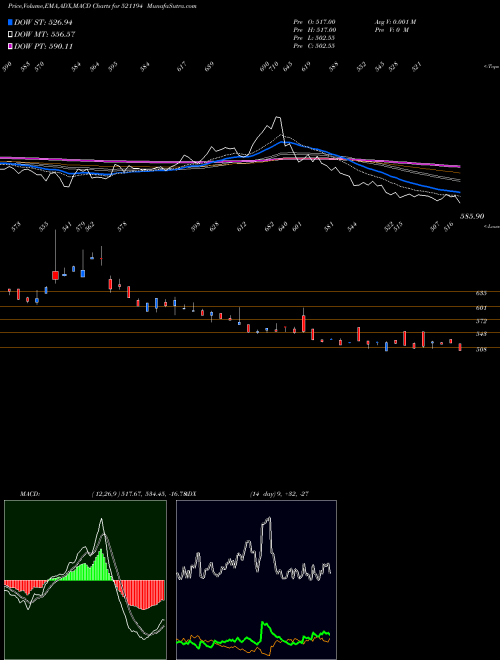Click the 505 price level label
Image resolution: width=500 pixels, height=660 pixels.
click(481, 349)
